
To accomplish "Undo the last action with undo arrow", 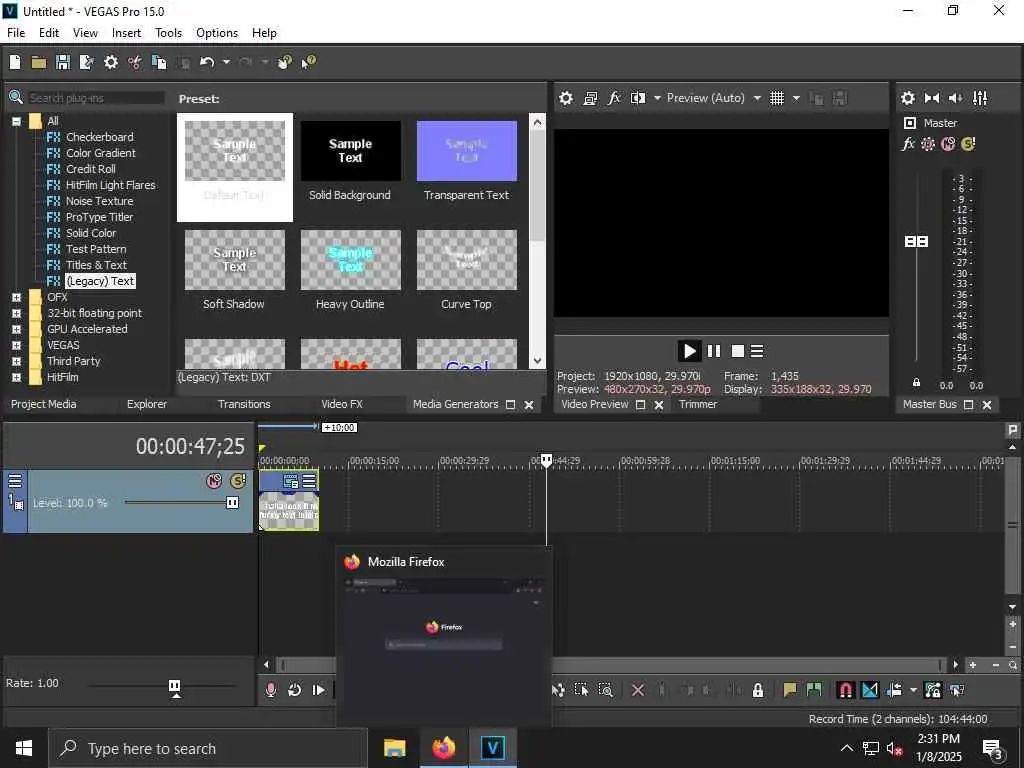I will pos(207,62).
